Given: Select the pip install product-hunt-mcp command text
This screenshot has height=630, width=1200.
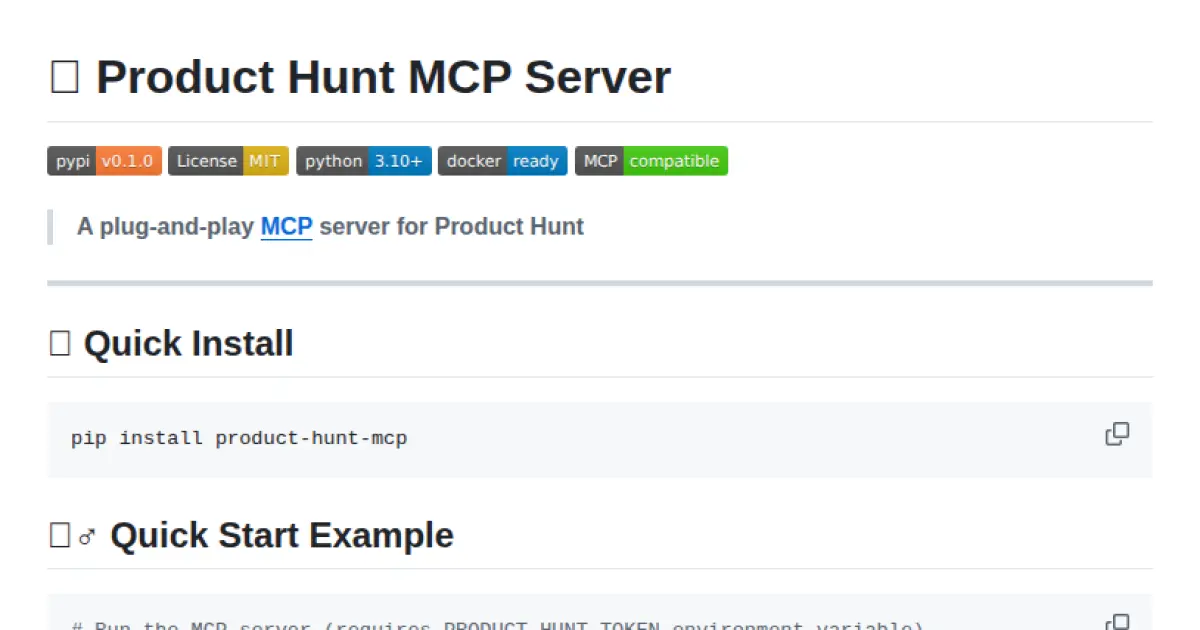Looking at the screenshot, I should [238, 438].
